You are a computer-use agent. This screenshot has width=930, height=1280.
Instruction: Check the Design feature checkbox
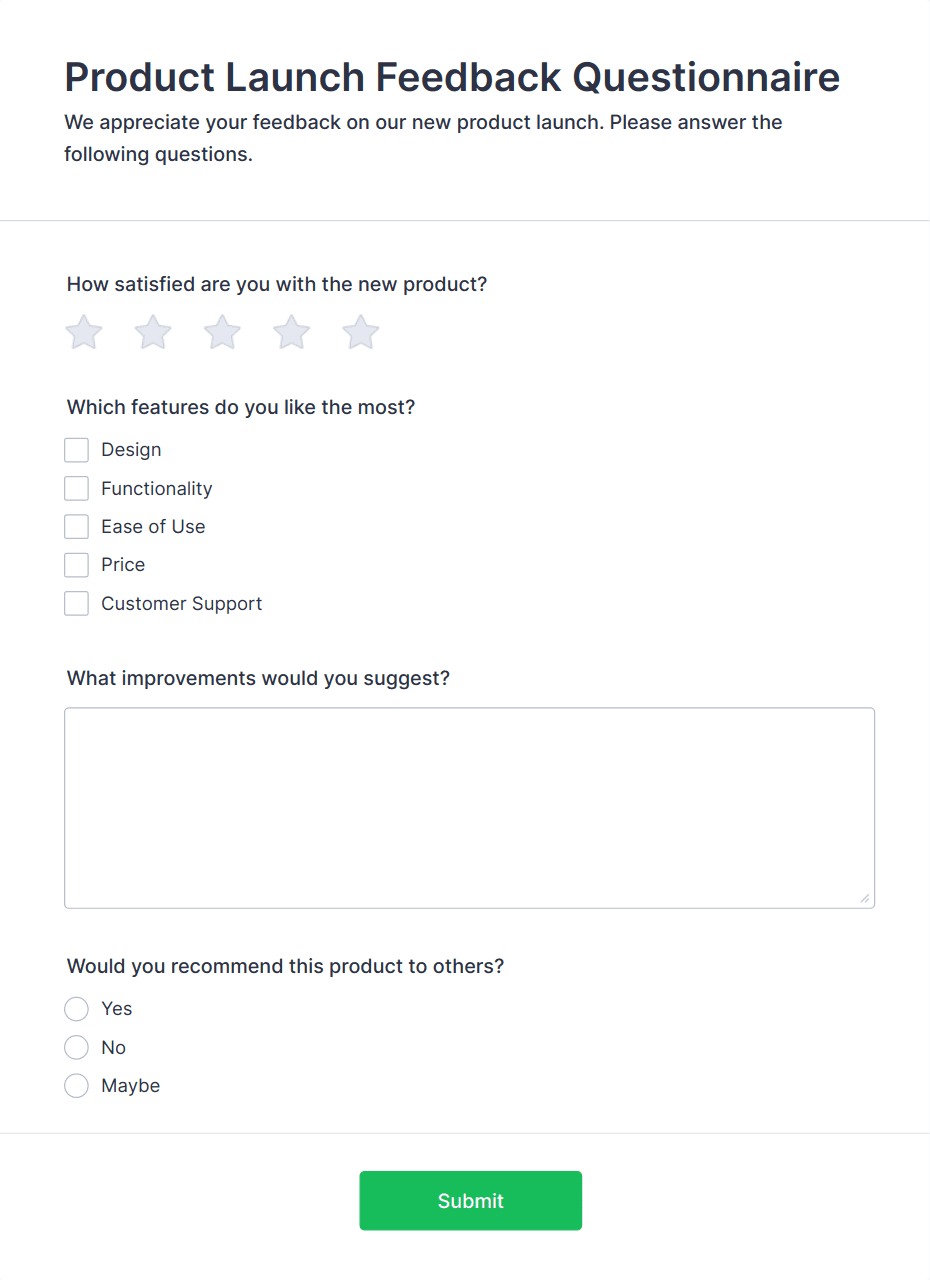click(x=76, y=450)
